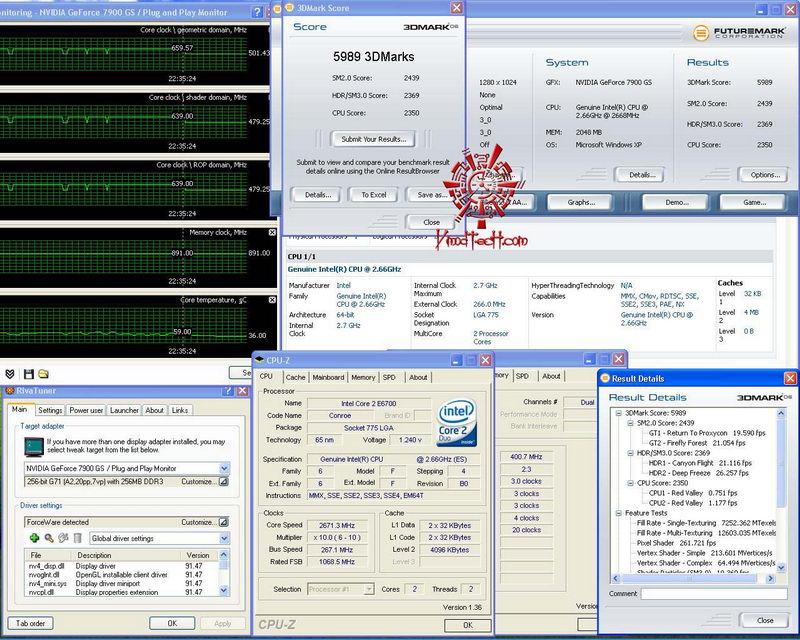This screenshot has width=800, height=640.
Task: Open Customize icon beside ForceWare detected
Action: [223, 522]
